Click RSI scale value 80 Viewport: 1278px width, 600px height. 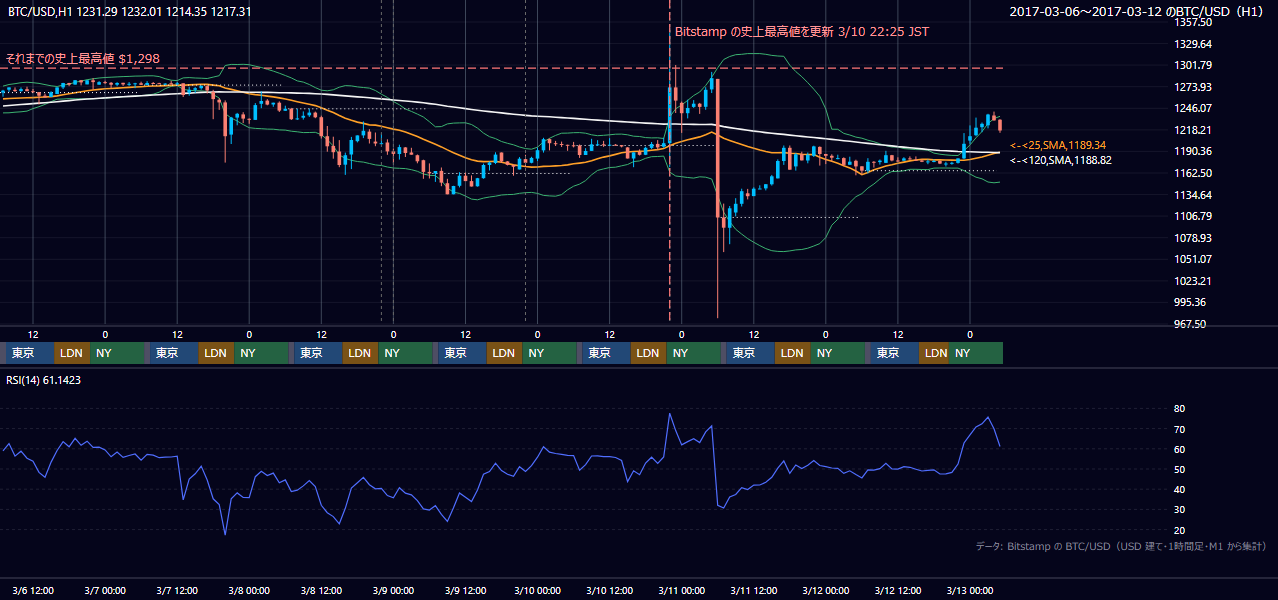(1179, 409)
